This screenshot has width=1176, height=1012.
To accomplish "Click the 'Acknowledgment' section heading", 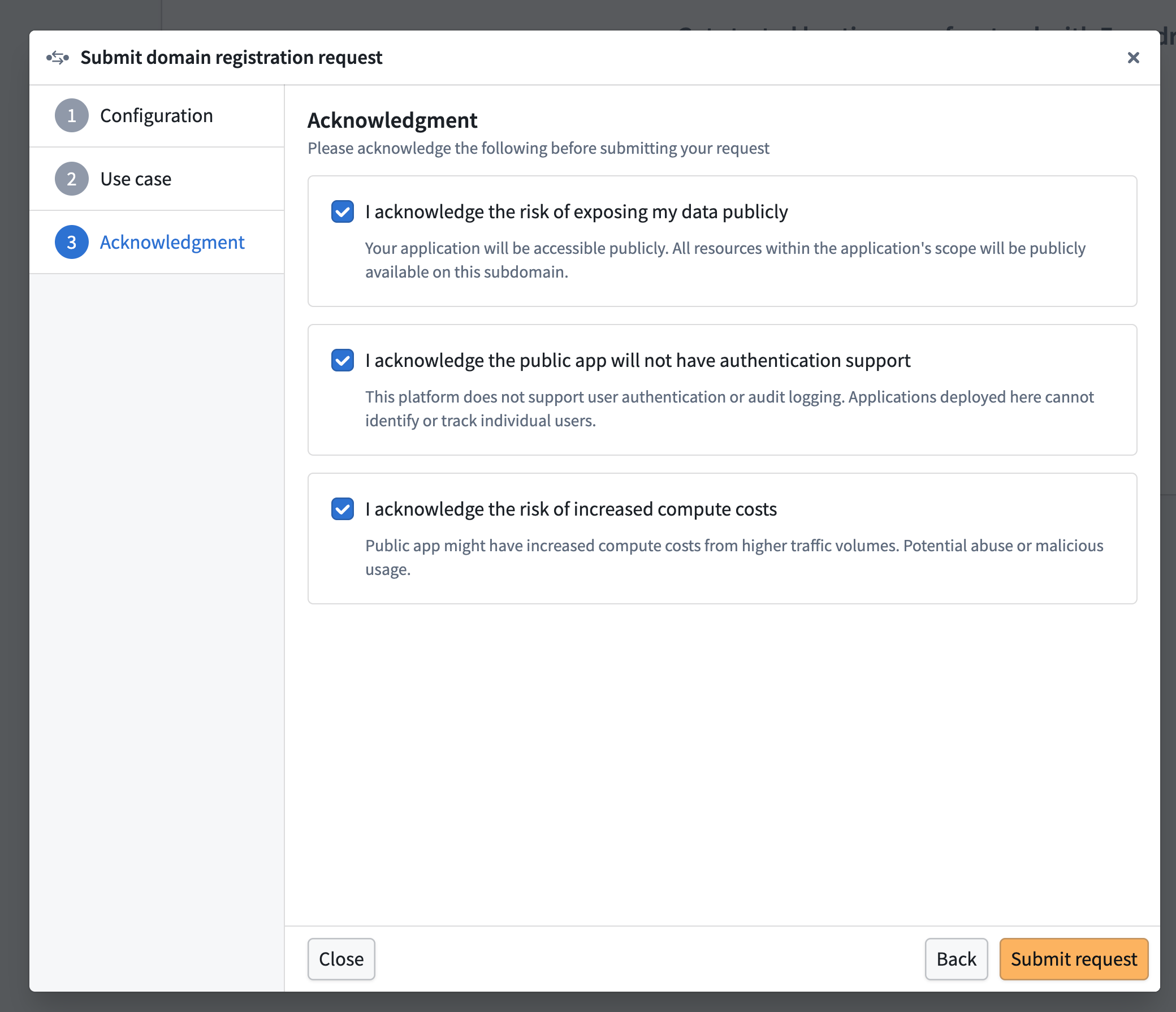I will click(392, 120).
